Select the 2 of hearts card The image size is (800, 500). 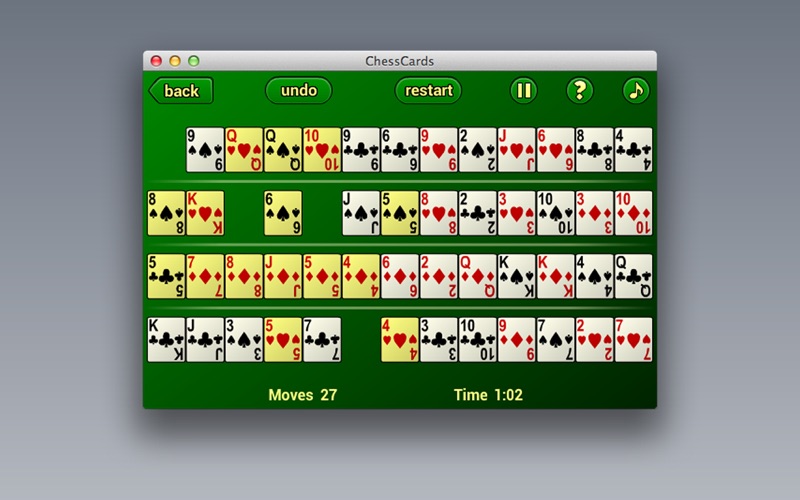click(594, 340)
